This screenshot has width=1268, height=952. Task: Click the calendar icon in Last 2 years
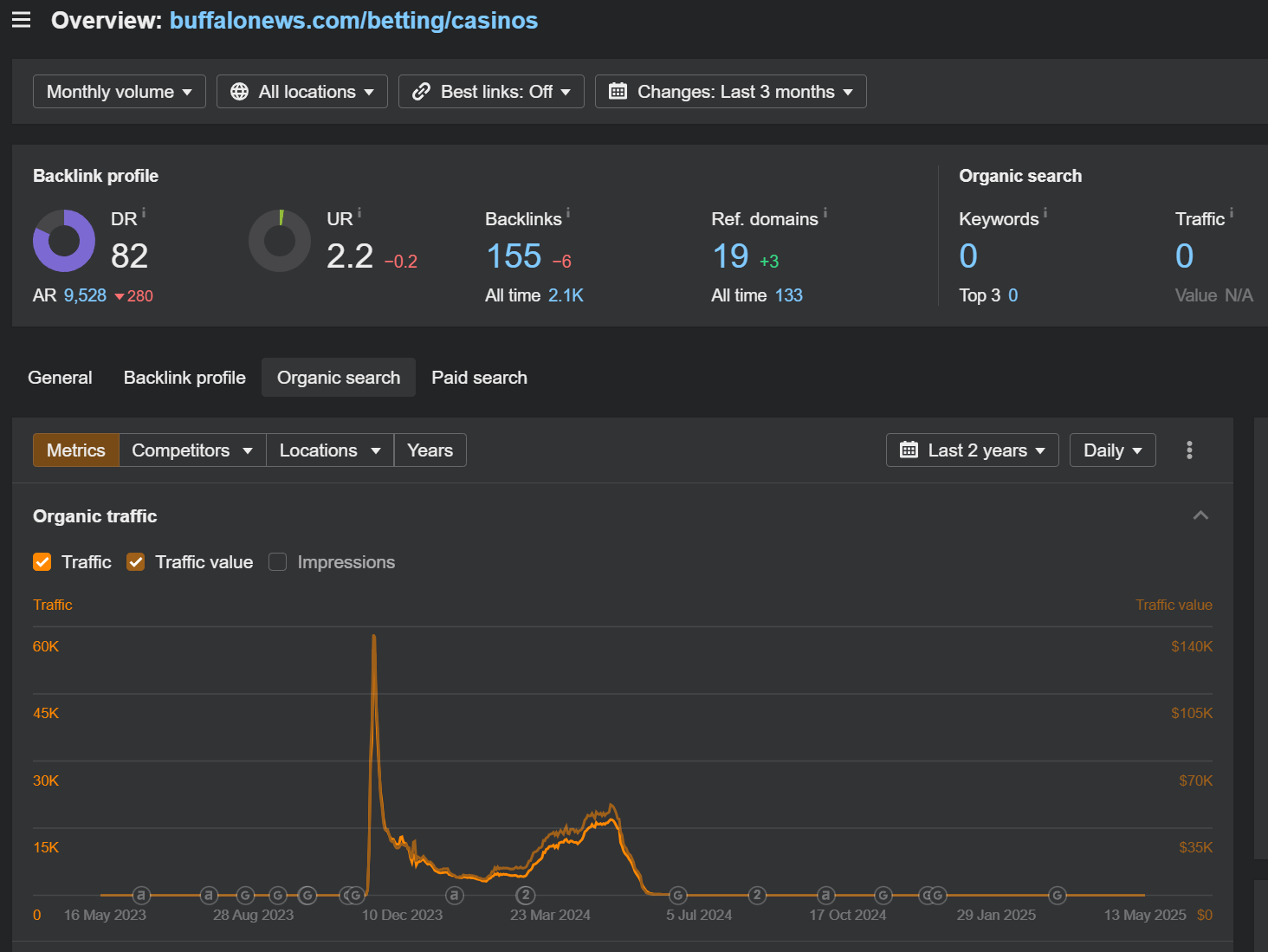[909, 450]
